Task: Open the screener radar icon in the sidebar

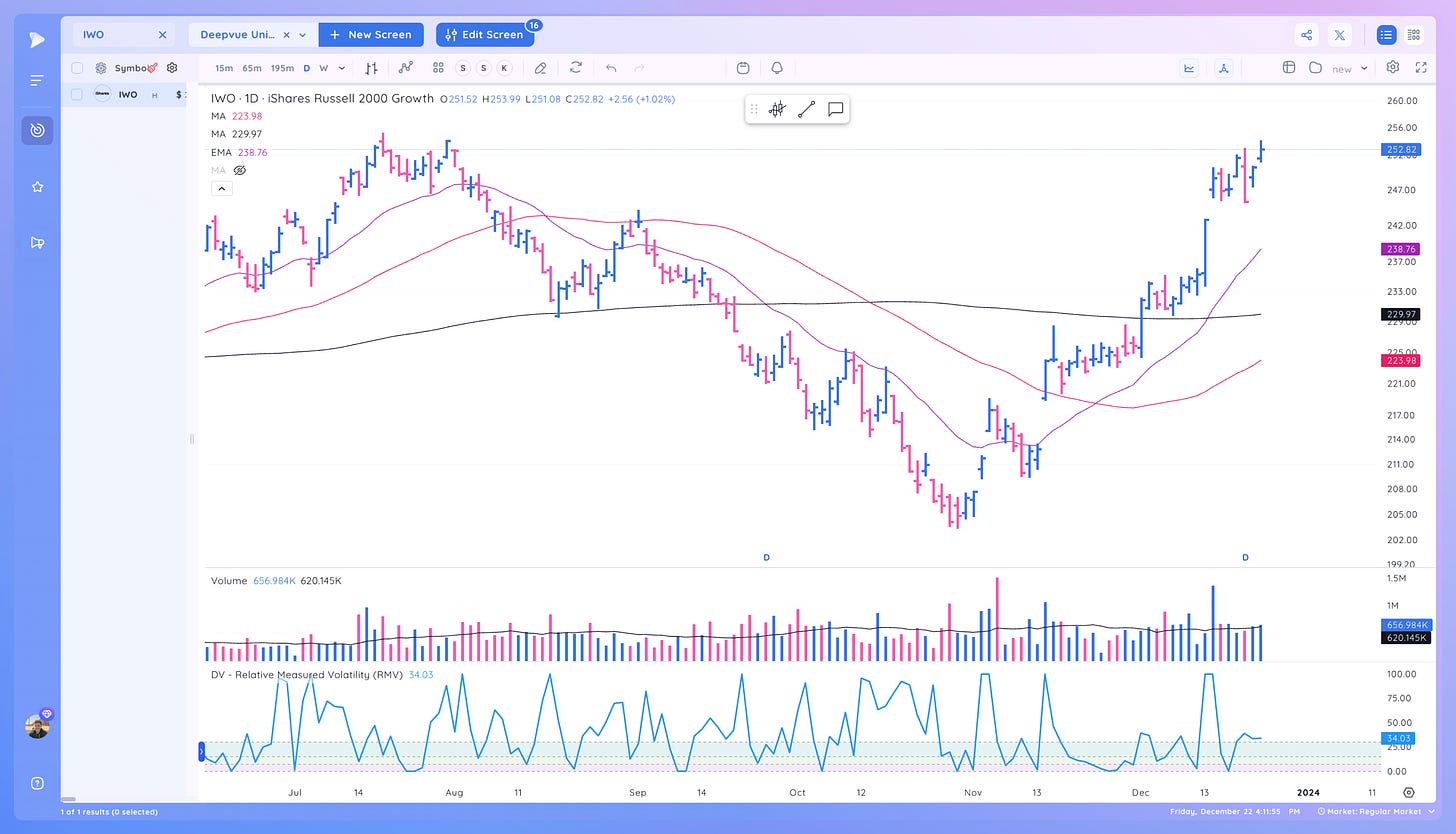Action: point(37,130)
